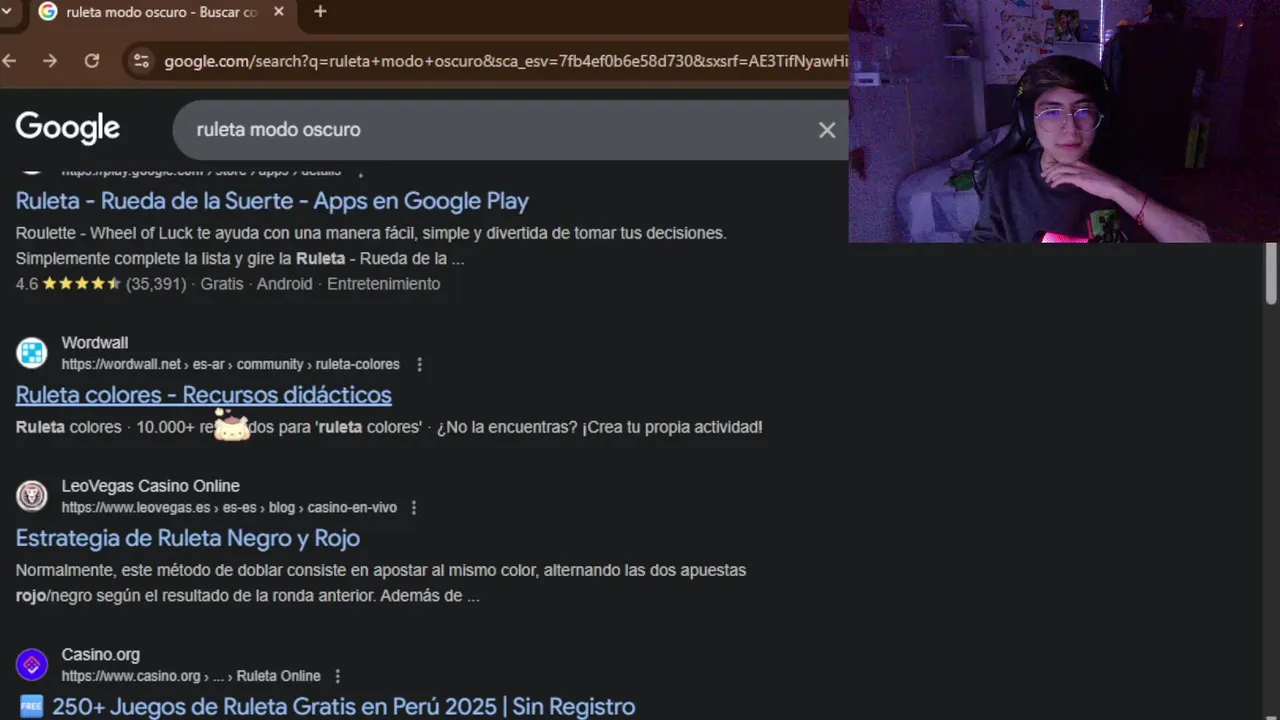
Task: Click the leovegas.es breadcrumb URL
Action: coord(229,508)
